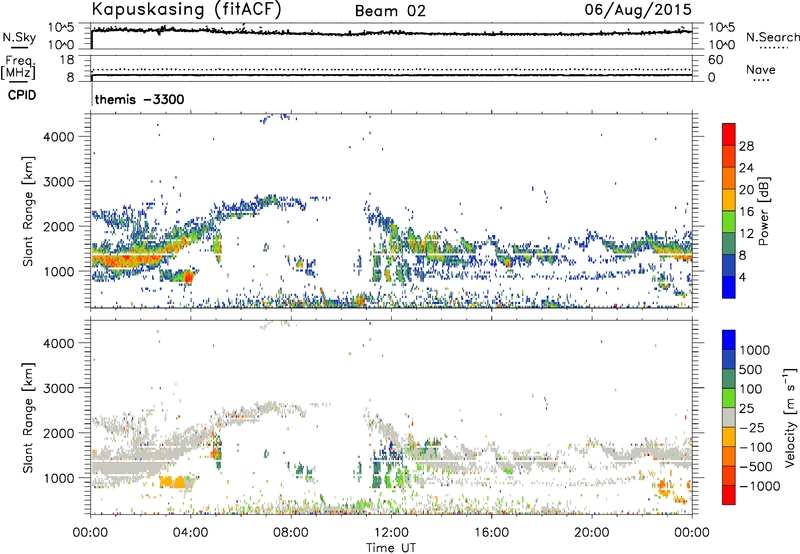Click the "16" label on Power colorbar
800x554 pixels.
pos(746,212)
